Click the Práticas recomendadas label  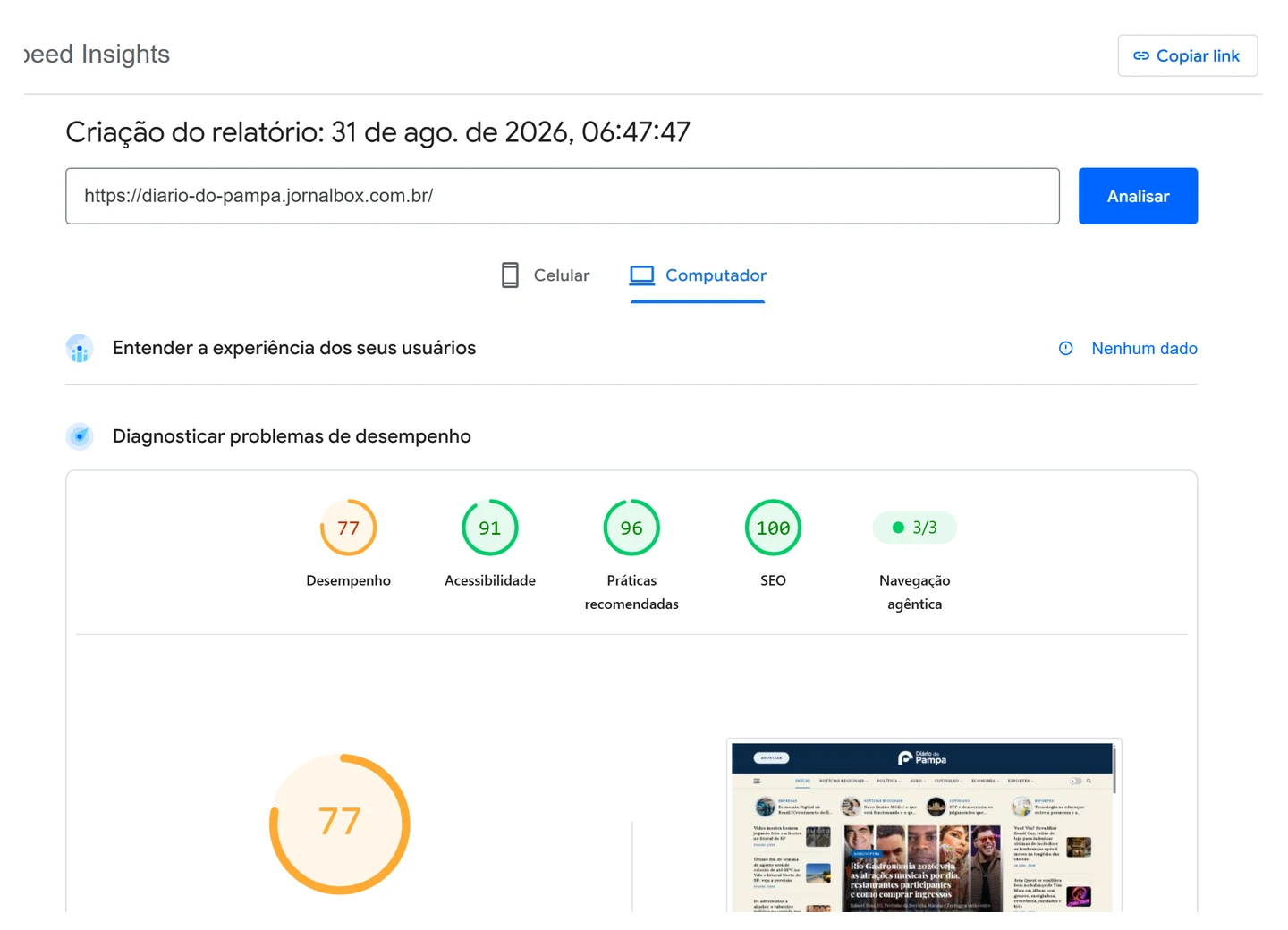pyautogui.click(x=631, y=592)
